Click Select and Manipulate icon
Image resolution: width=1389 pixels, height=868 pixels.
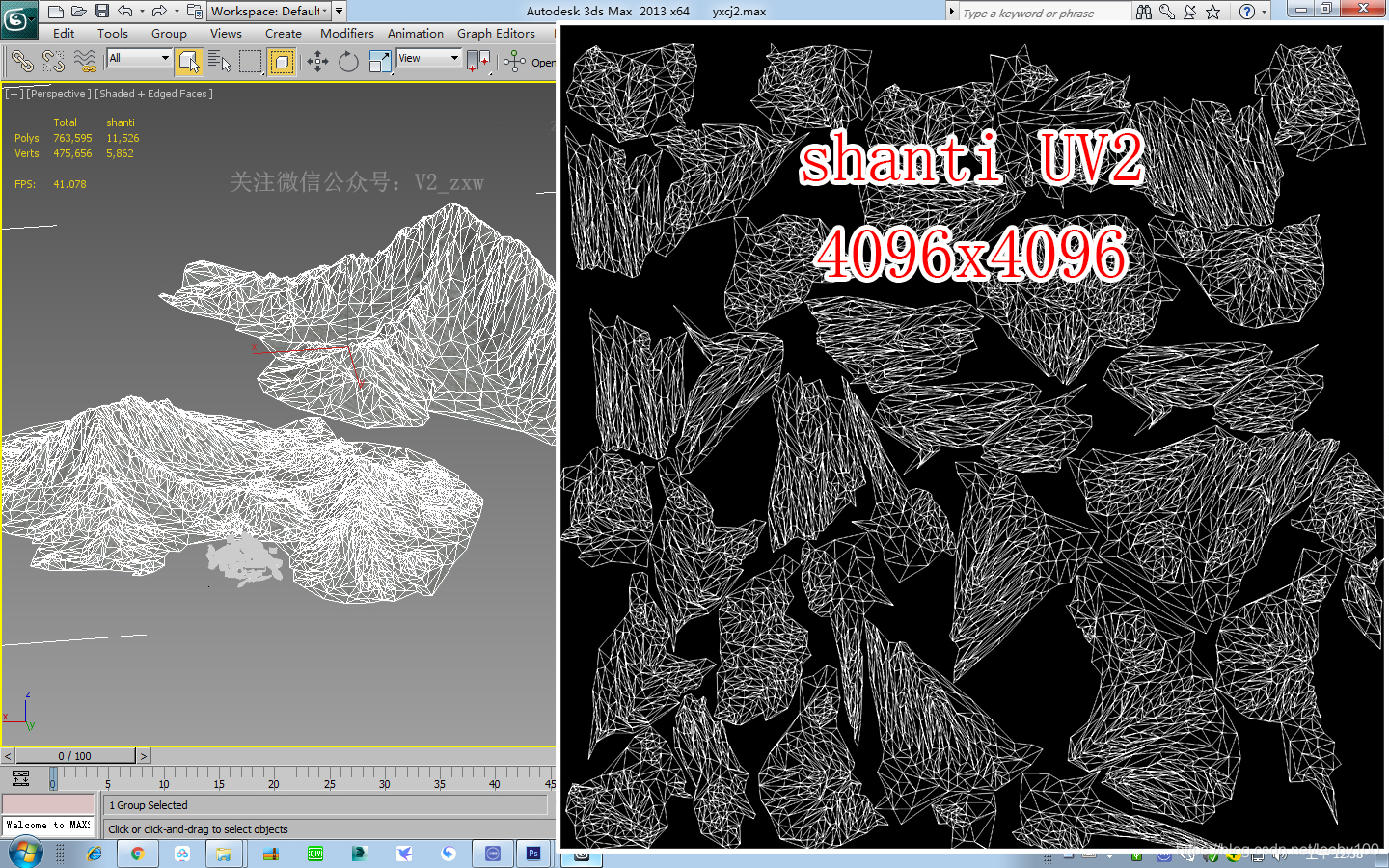[514, 62]
